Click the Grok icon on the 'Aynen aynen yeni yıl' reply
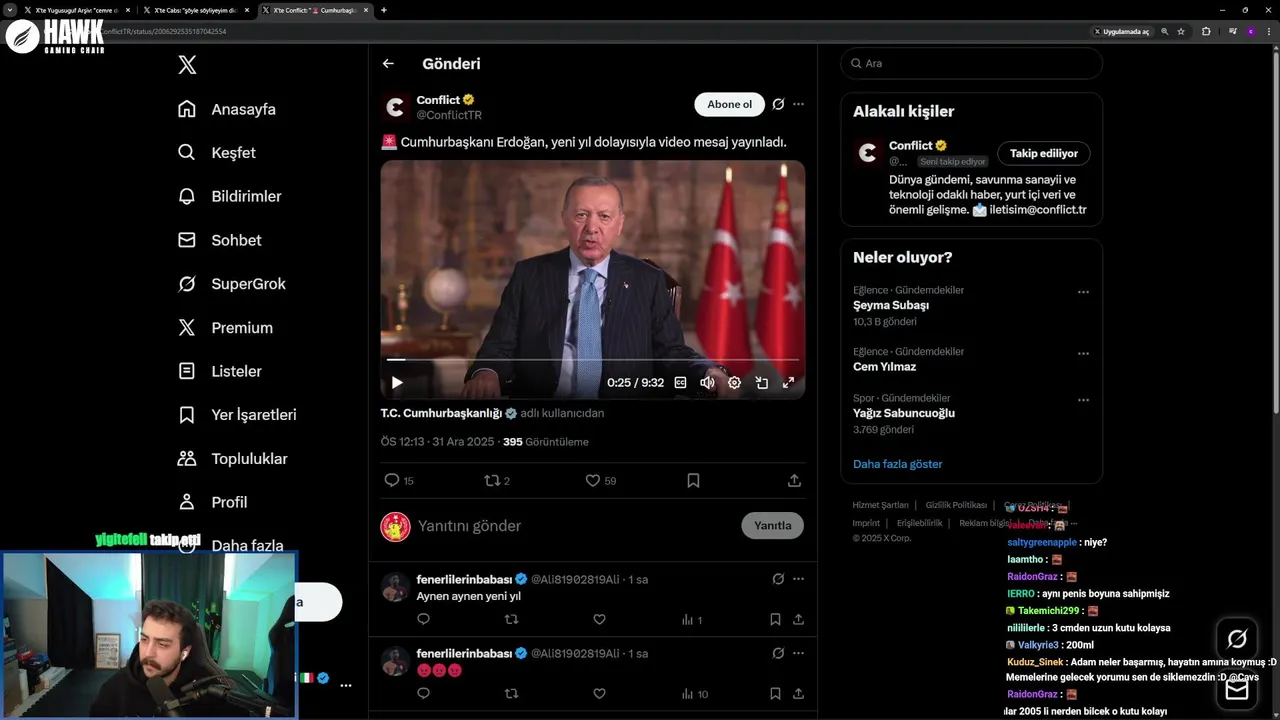 (x=778, y=579)
